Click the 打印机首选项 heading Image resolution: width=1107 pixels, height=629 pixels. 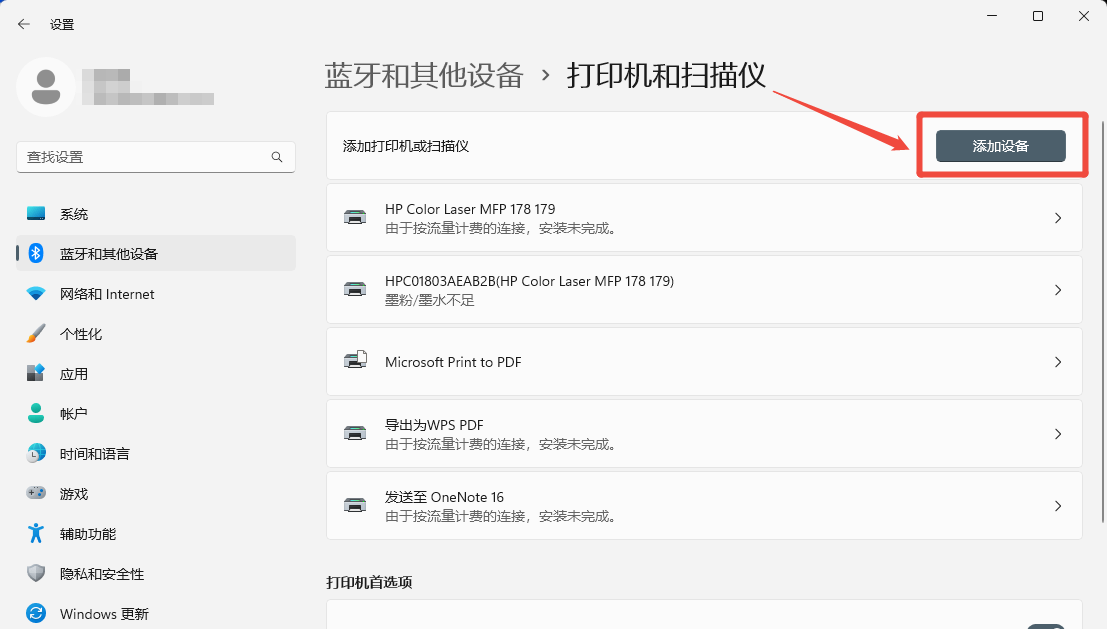369,582
